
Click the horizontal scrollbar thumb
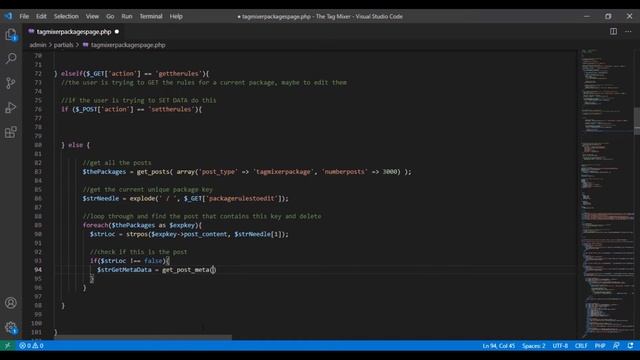(143, 338)
